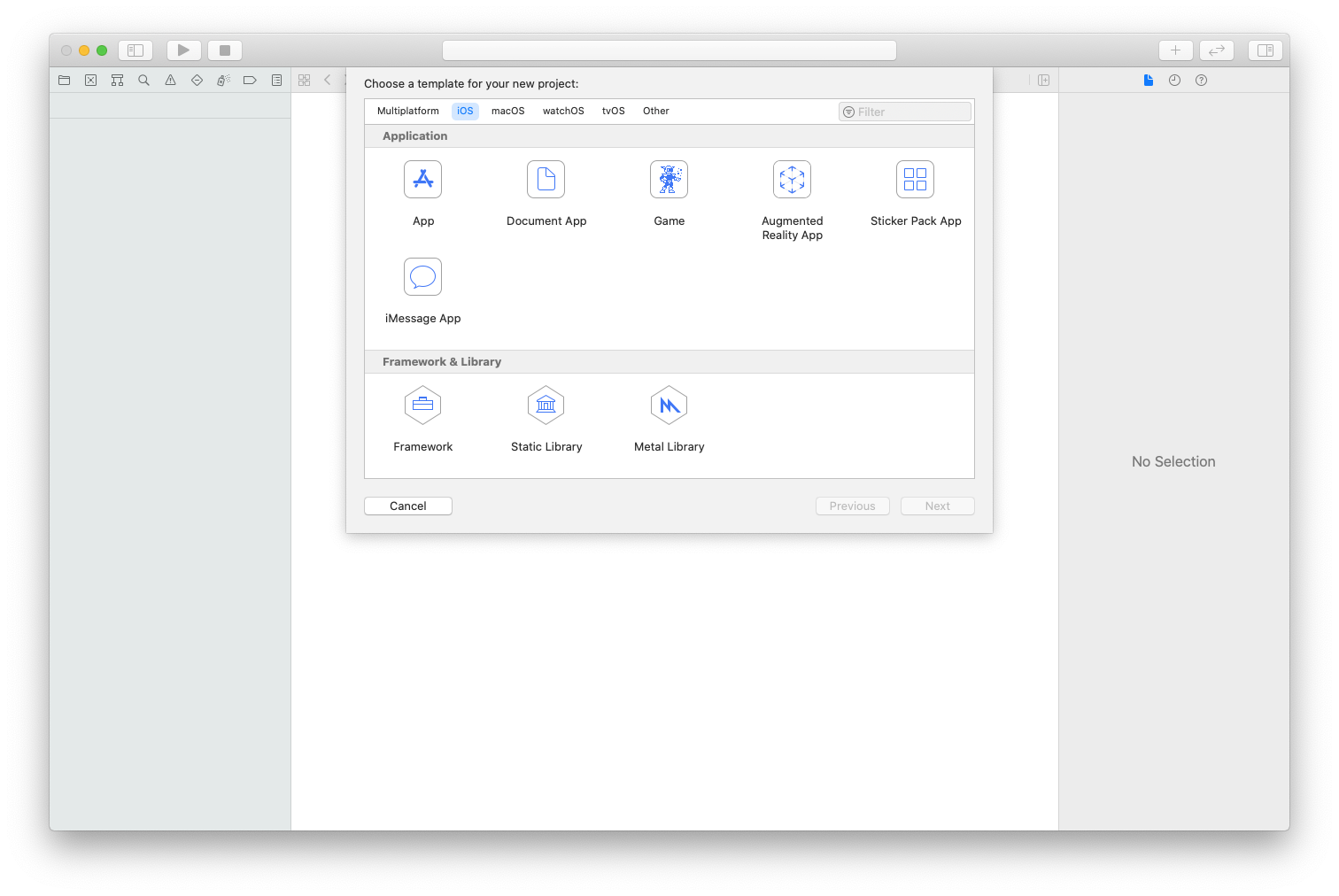Screen dimensions: 1339x896
Task: Select the Document App template
Action: point(546,195)
